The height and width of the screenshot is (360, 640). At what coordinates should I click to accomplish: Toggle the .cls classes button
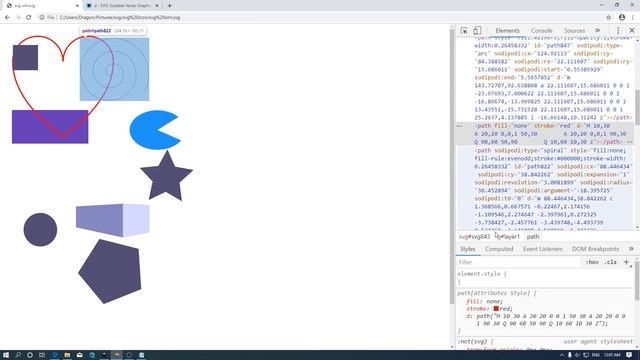point(611,262)
